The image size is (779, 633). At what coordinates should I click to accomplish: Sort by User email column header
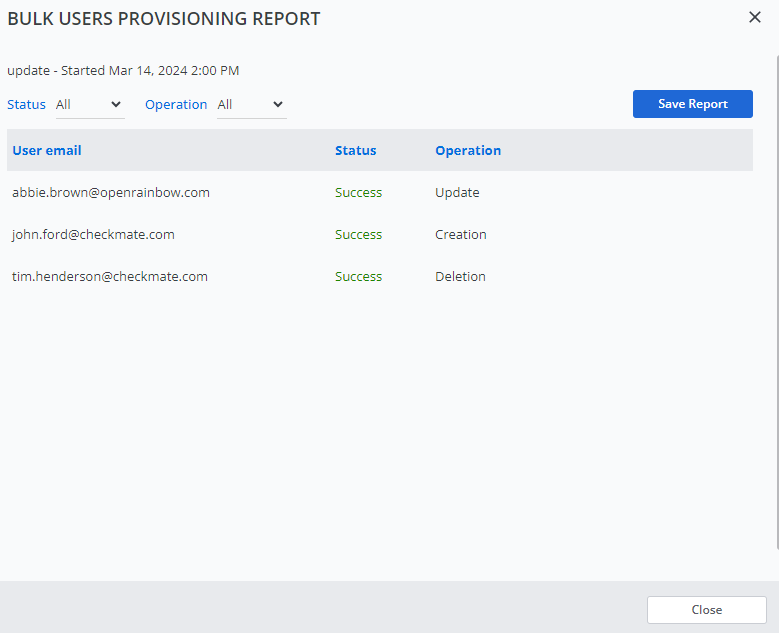(47, 151)
